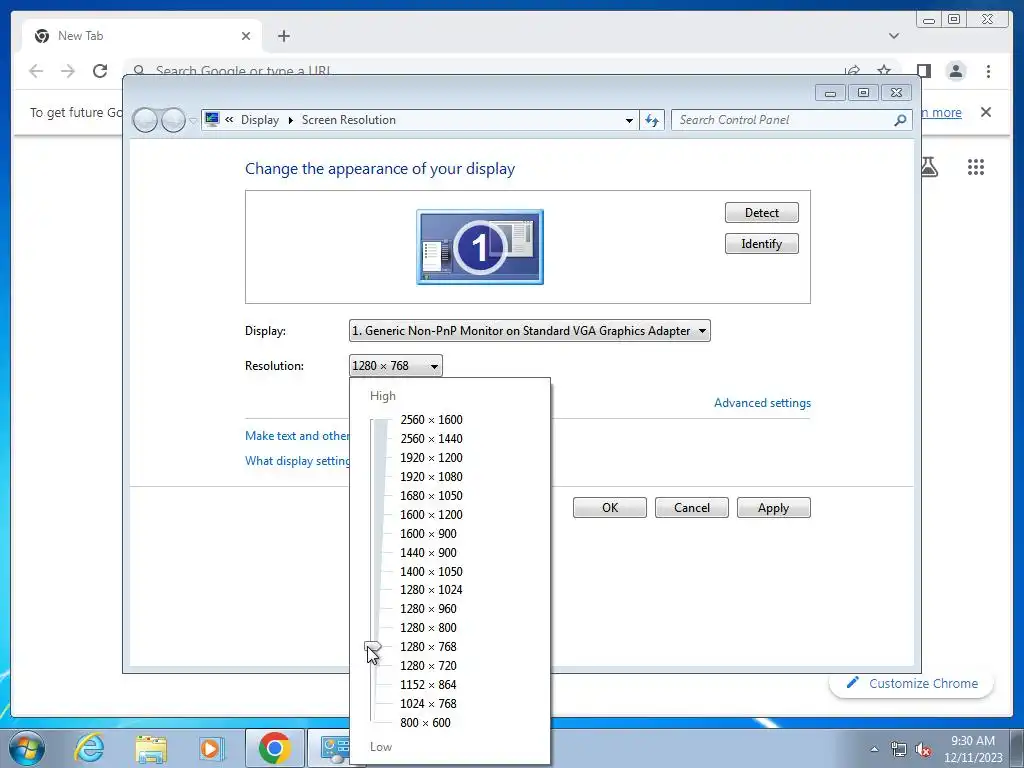Image resolution: width=1024 pixels, height=768 pixels.
Task: Open the Display dropdown list
Action: [530, 330]
